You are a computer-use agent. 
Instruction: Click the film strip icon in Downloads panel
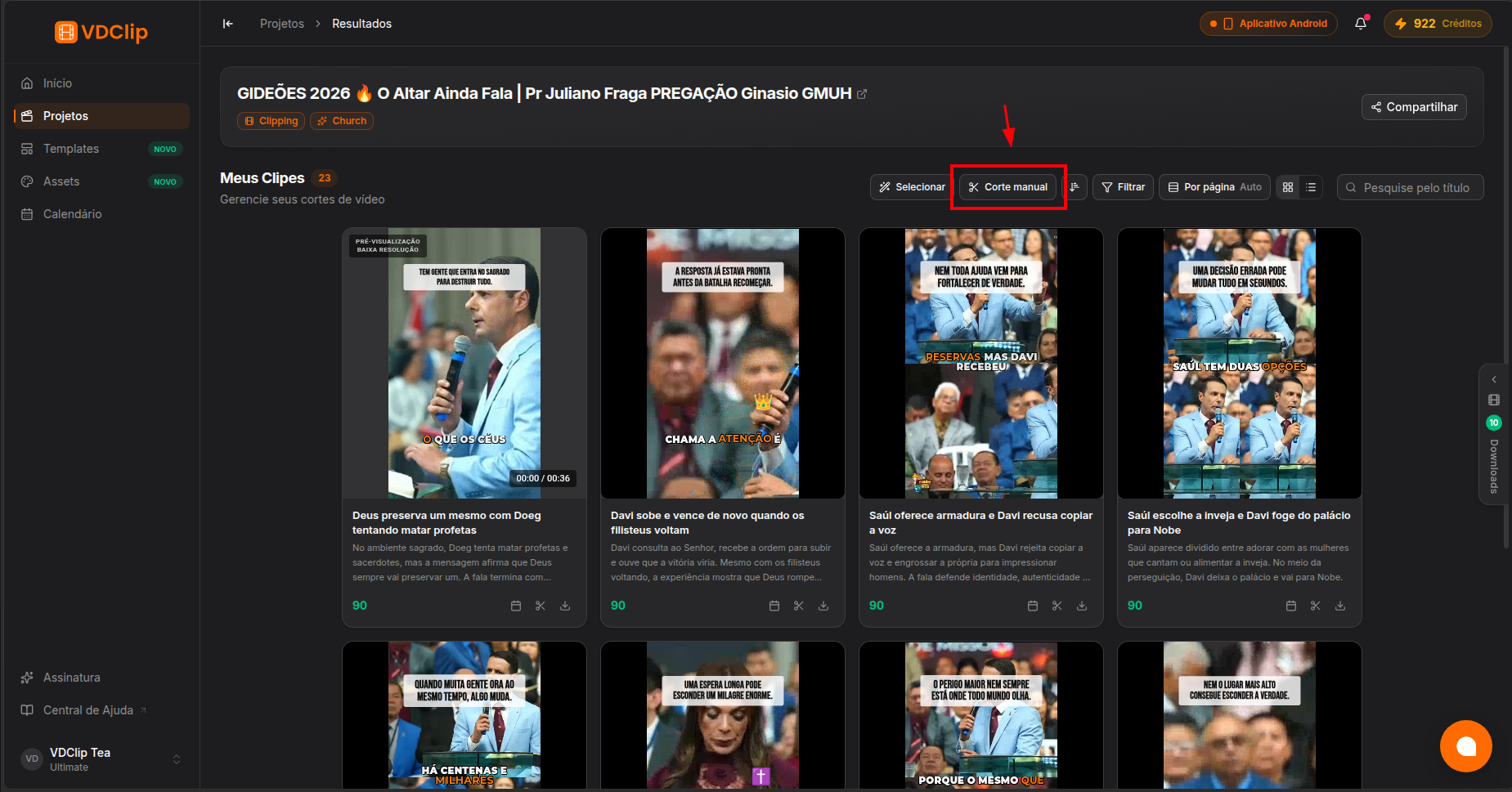point(1494,400)
